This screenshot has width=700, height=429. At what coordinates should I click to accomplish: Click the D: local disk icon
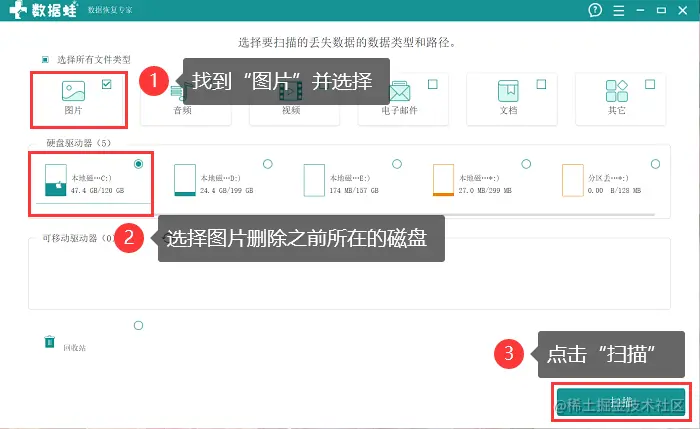(185, 180)
